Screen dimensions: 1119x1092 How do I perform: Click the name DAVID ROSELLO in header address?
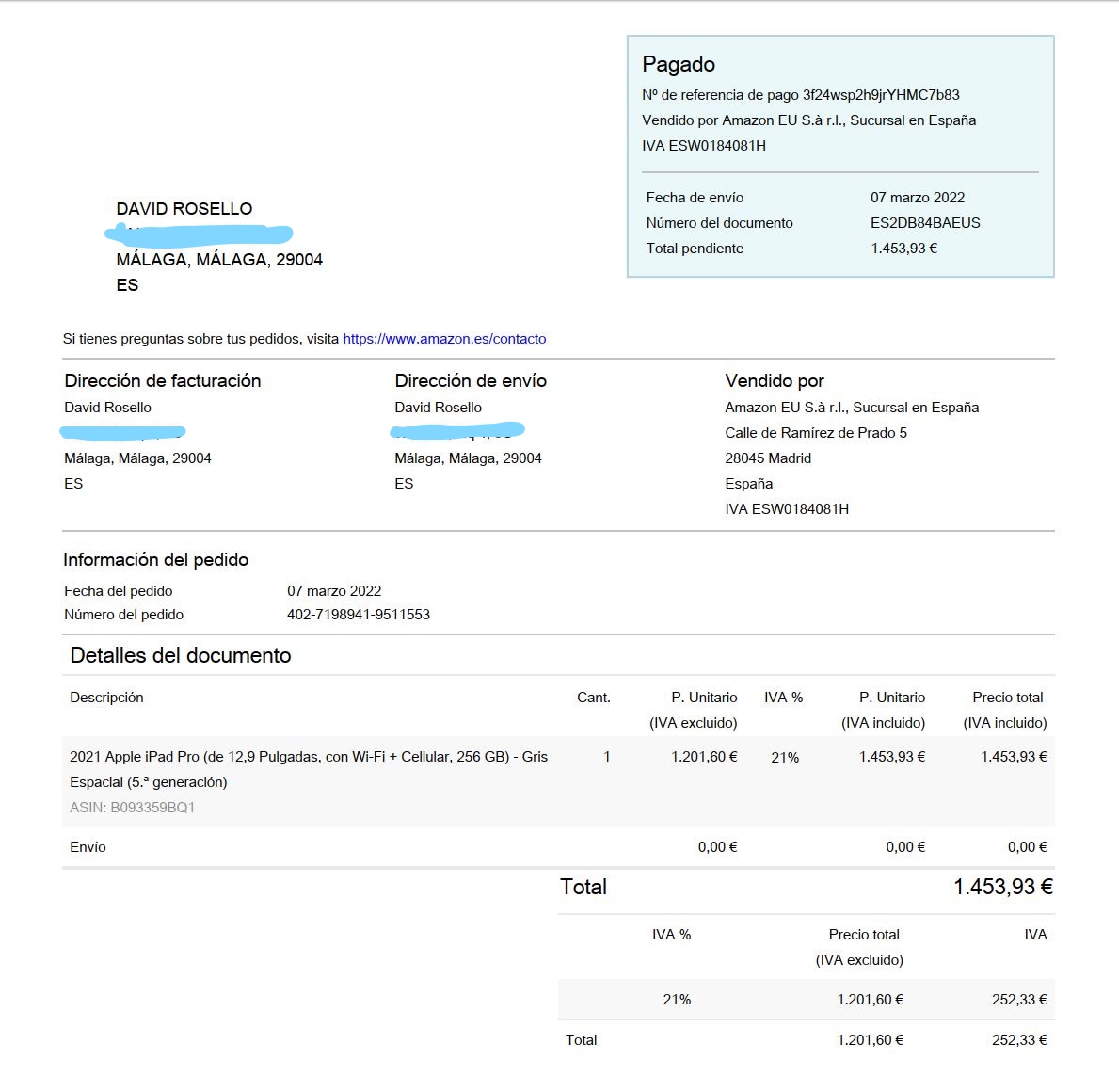tap(184, 209)
